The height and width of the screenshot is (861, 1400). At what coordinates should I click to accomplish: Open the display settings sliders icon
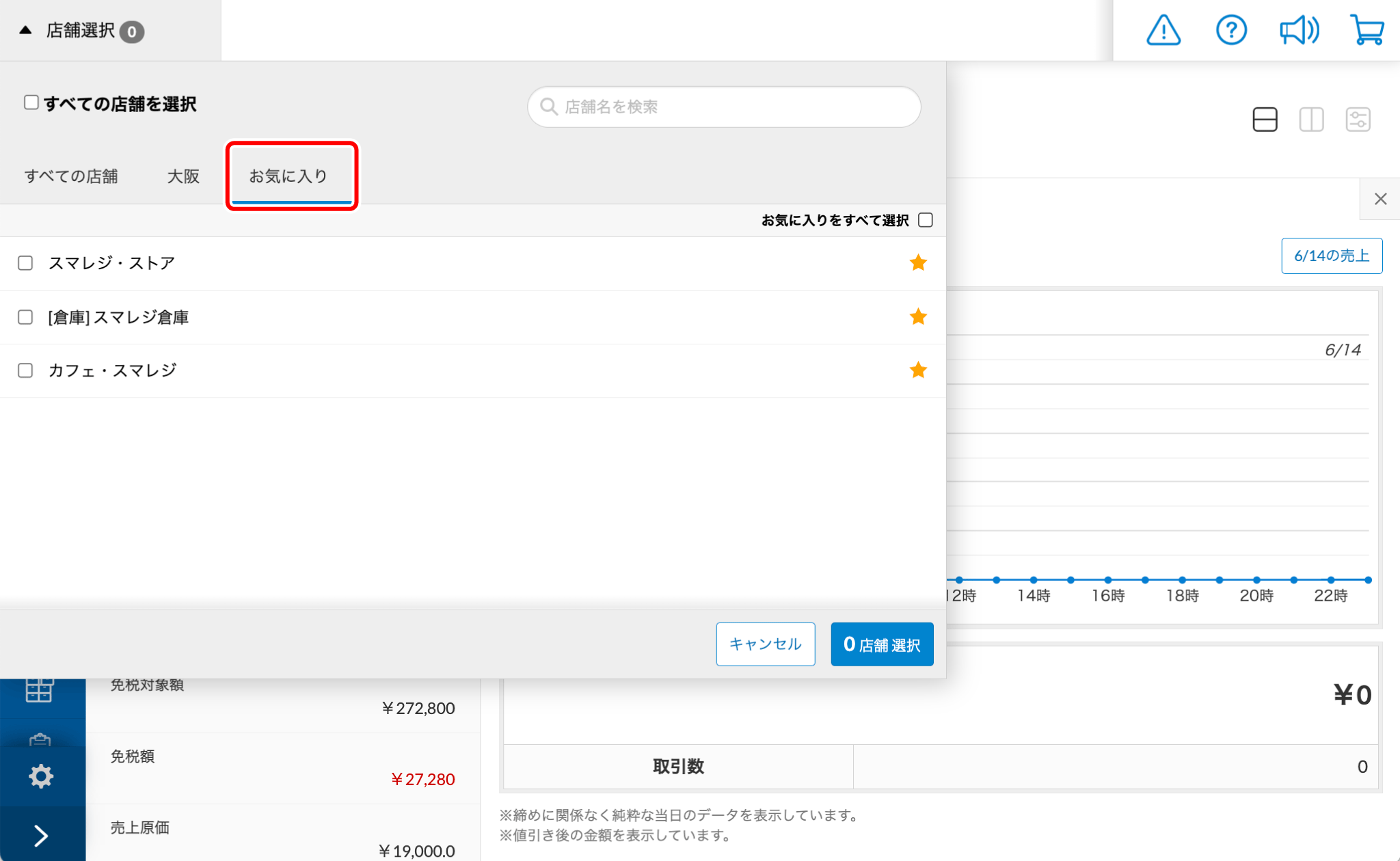coord(1358,120)
